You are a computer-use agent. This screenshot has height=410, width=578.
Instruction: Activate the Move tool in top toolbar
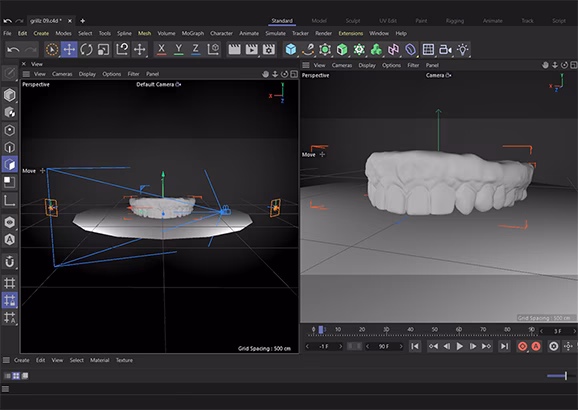pos(69,49)
